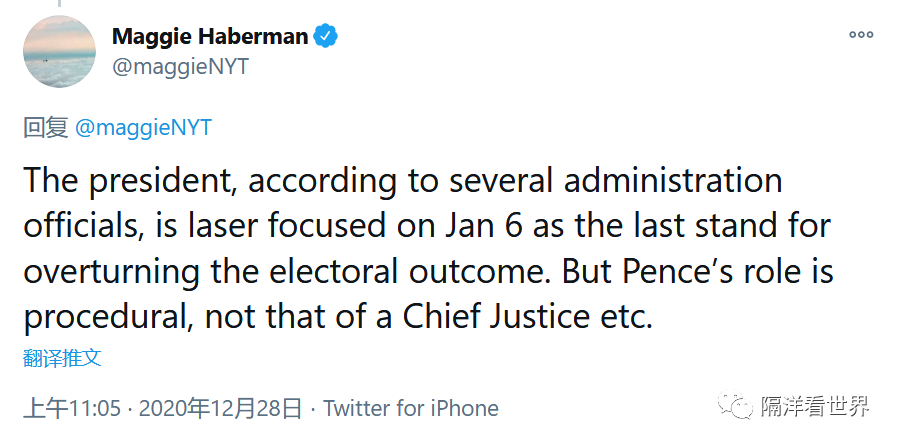The height and width of the screenshot is (445, 898).
Task: Click the 上午11:05 timestamp
Action: click(x=72, y=408)
